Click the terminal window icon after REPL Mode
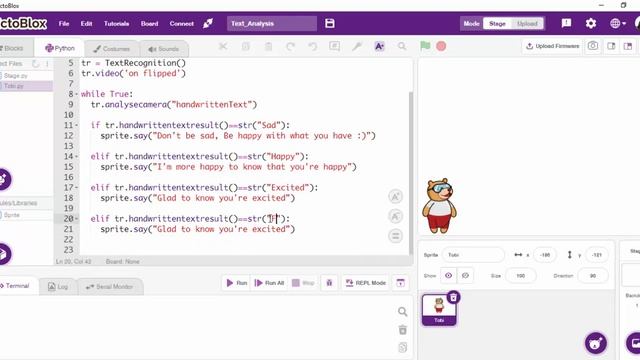This screenshot has width=640, height=360. (x=400, y=283)
